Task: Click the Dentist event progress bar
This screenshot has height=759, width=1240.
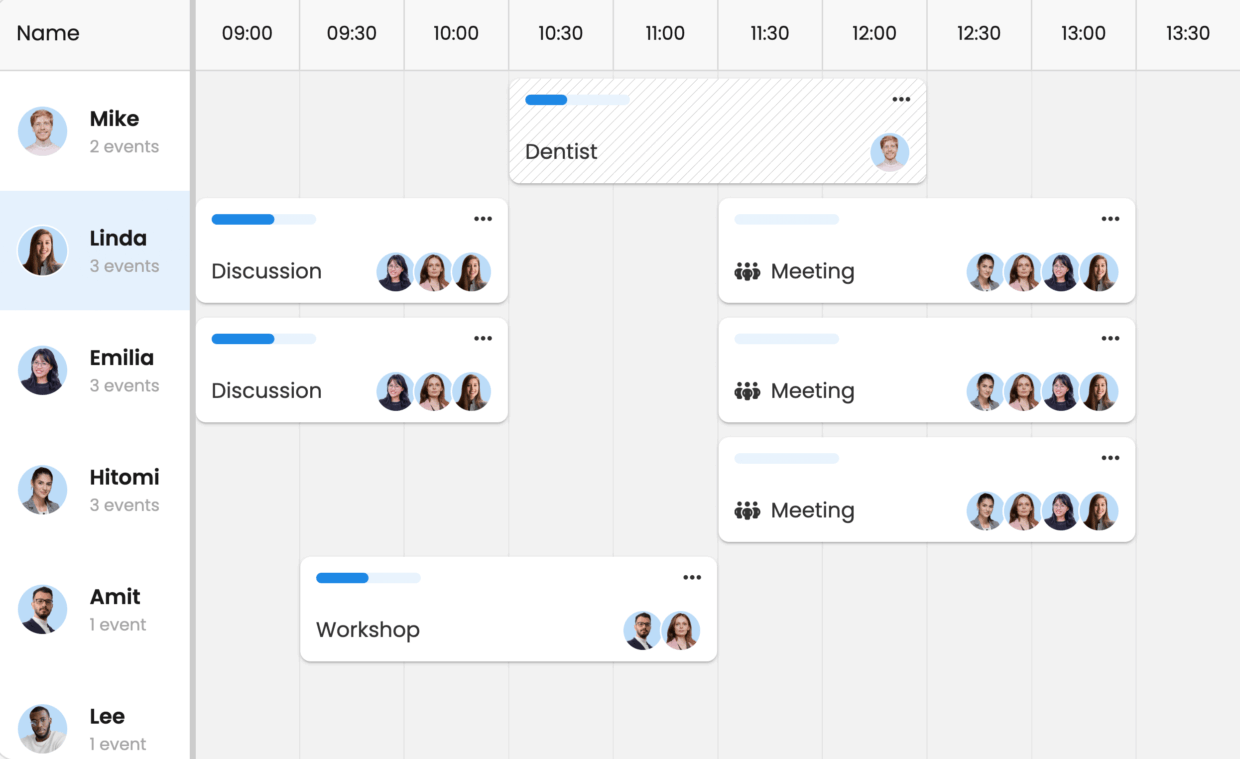Action: click(577, 100)
